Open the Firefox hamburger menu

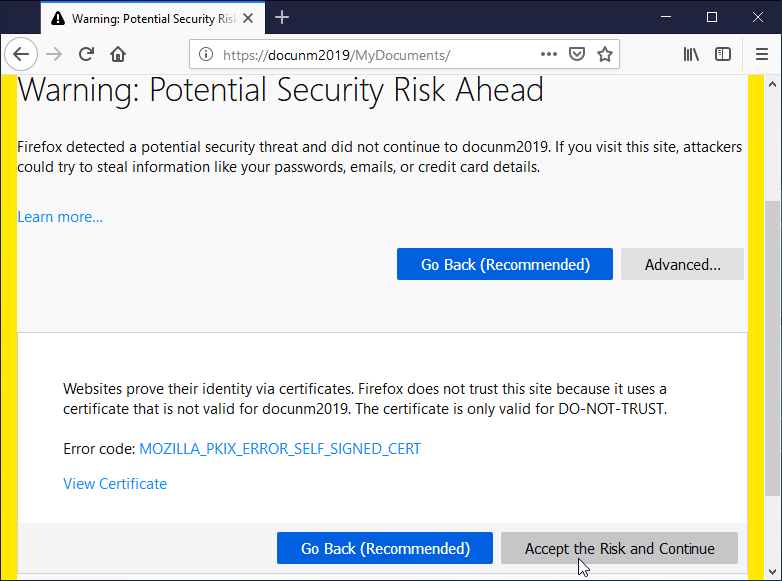[762, 54]
